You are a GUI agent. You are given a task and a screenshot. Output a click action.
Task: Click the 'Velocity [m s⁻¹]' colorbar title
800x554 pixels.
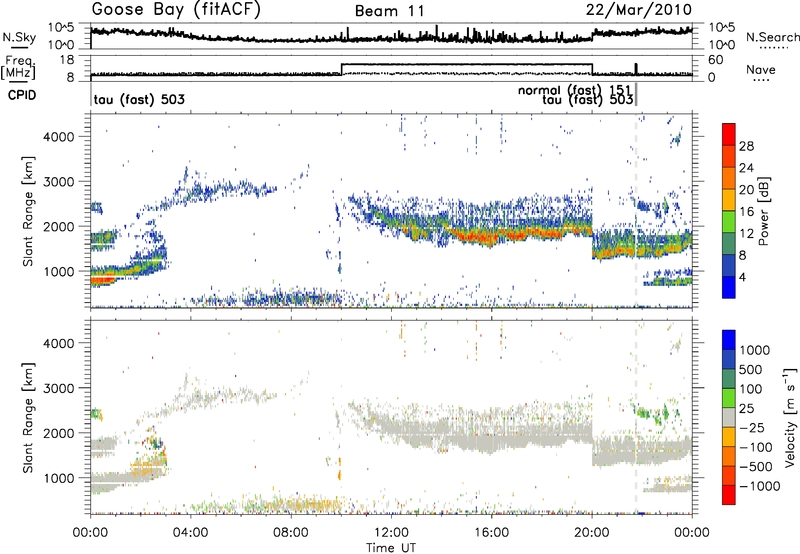coord(790,417)
